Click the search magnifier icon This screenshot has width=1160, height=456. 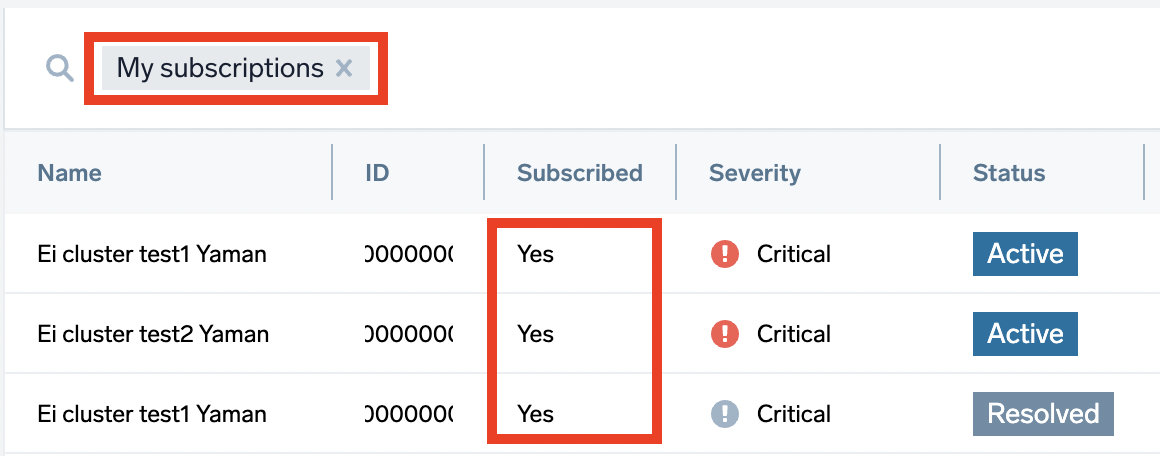(x=60, y=68)
